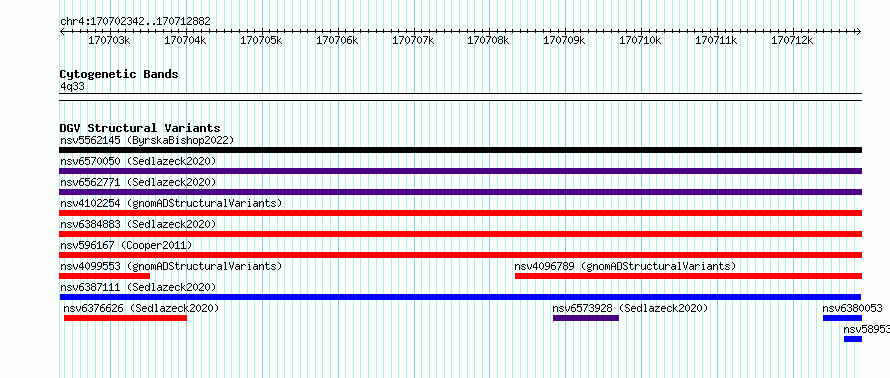This screenshot has width=890, height=378.
Task: Open nsv4102254 (gnomADStructuralVariants) label
Action: point(171,203)
